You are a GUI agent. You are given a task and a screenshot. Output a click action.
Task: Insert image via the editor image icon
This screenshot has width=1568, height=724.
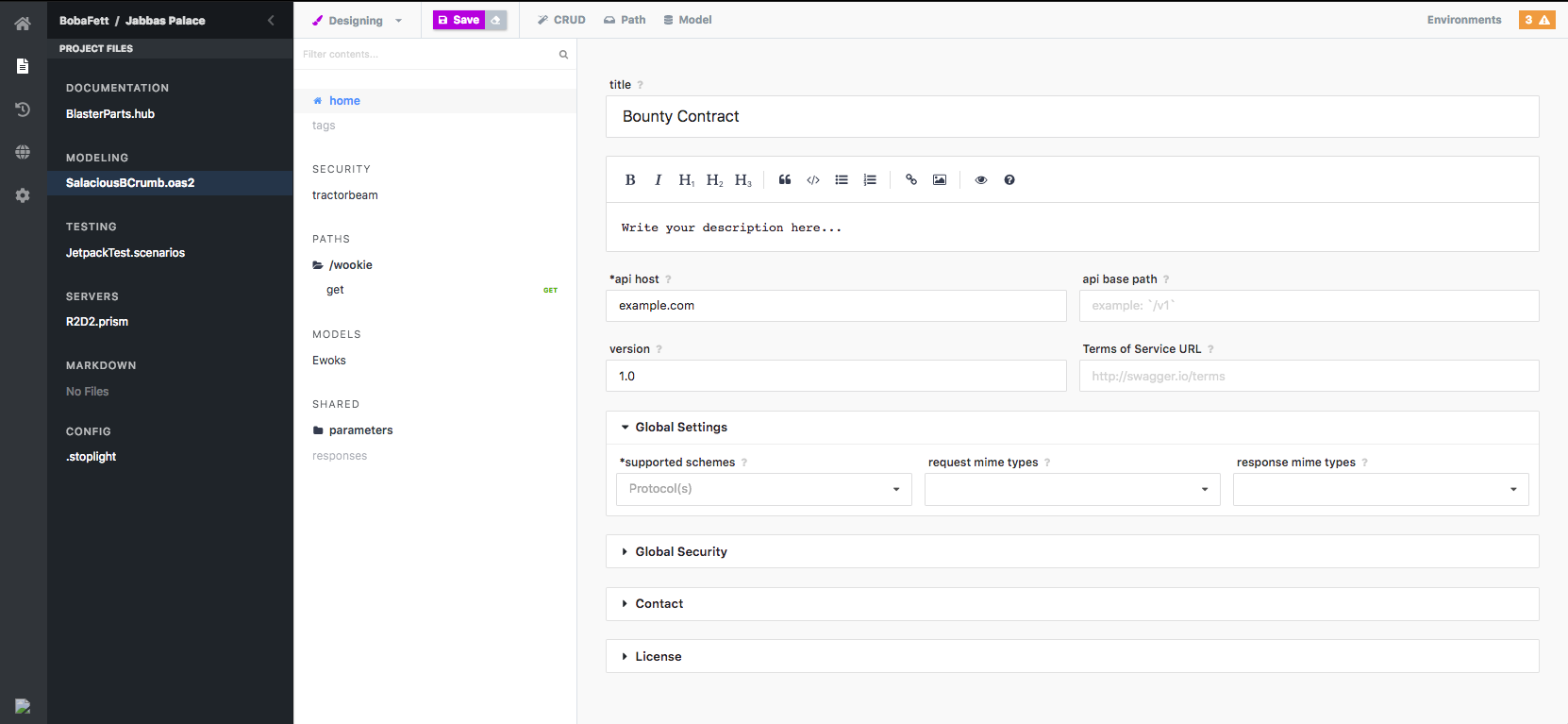coord(940,180)
